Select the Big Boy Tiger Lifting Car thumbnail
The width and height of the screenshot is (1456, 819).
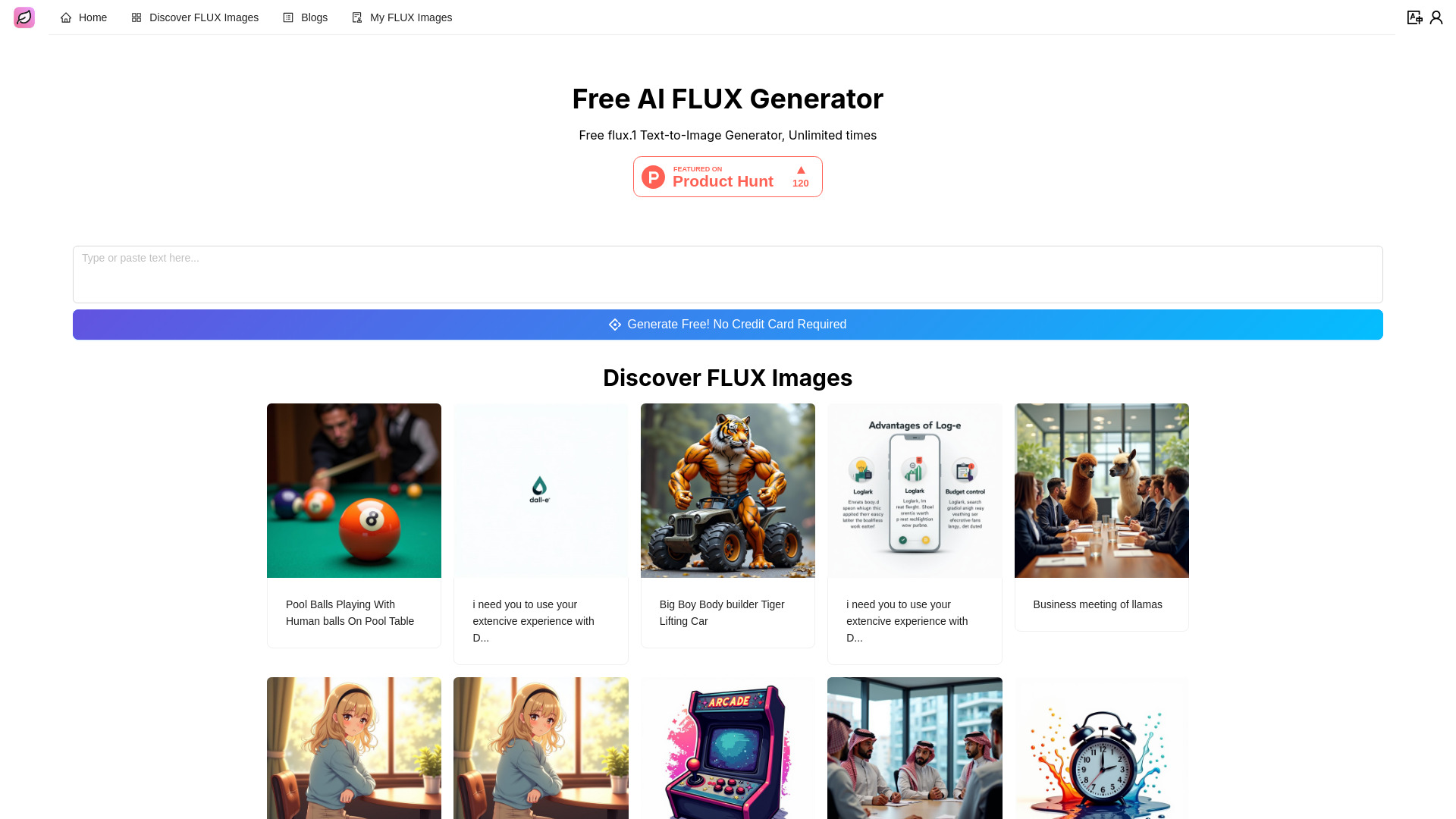pyautogui.click(x=727, y=490)
